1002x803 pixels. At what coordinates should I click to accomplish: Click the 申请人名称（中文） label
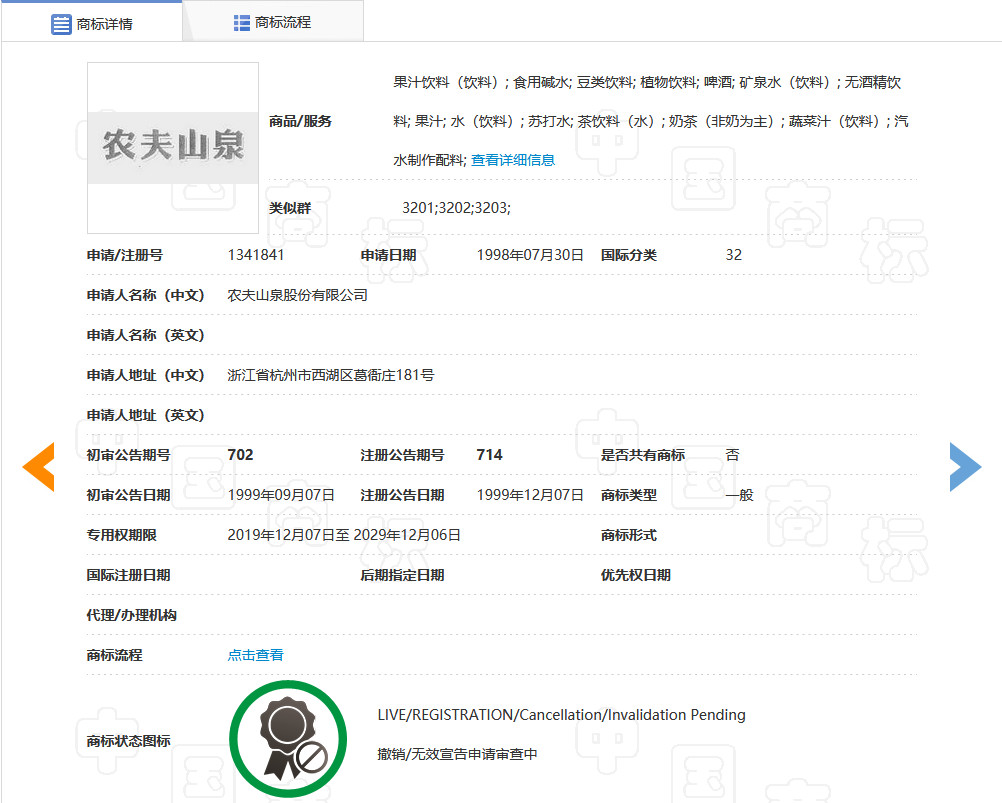[146, 295]
